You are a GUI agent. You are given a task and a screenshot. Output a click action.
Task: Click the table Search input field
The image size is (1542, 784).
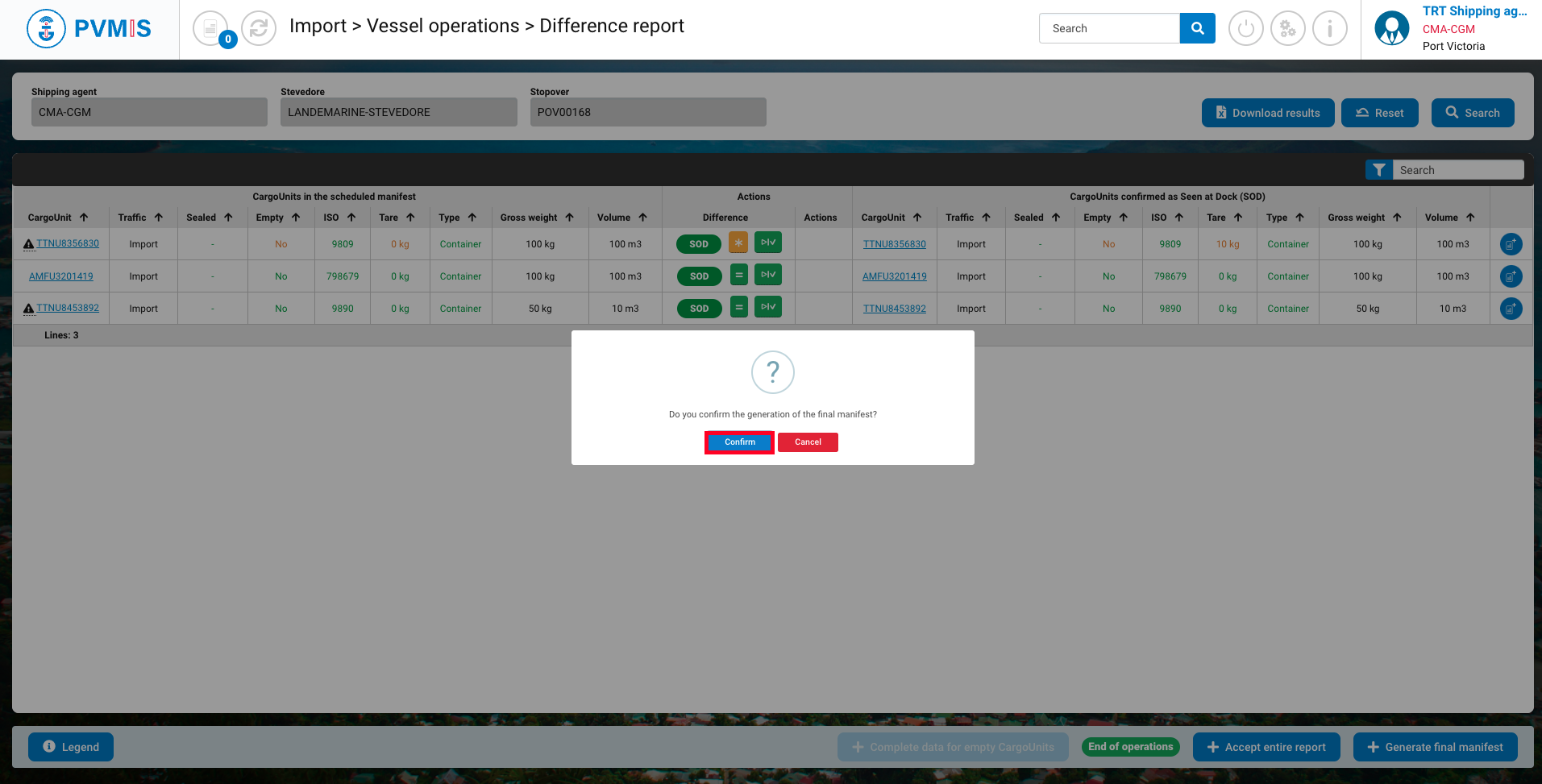coord(1457,170)
